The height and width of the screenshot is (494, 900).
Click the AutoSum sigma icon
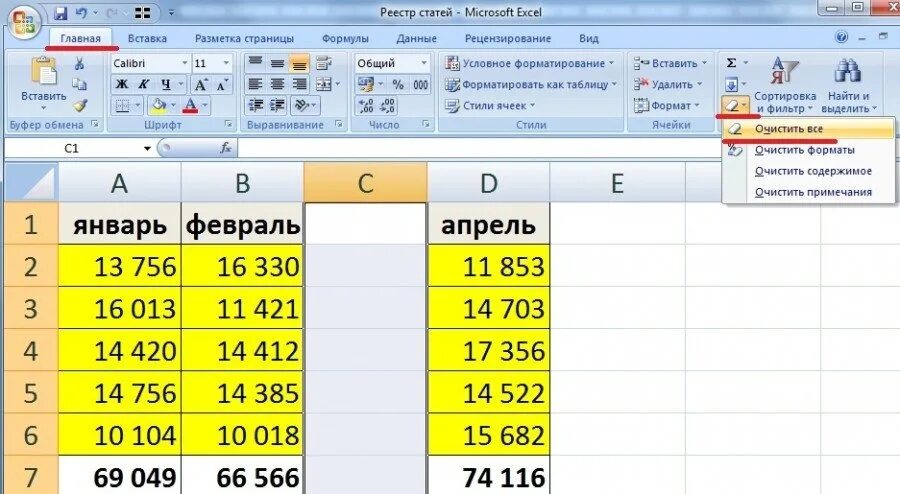tap(731, 63)
